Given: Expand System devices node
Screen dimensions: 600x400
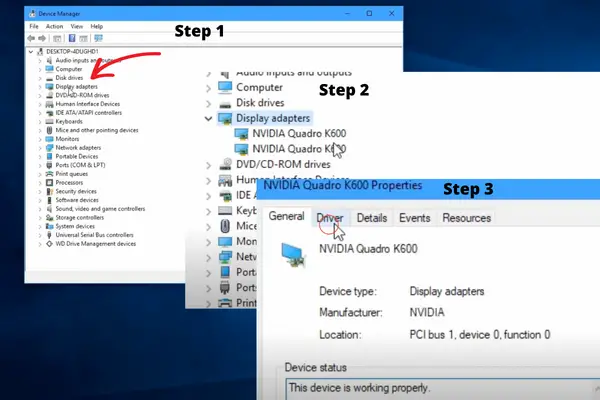Looking at the screenshot, I should (x=40, y=227).
